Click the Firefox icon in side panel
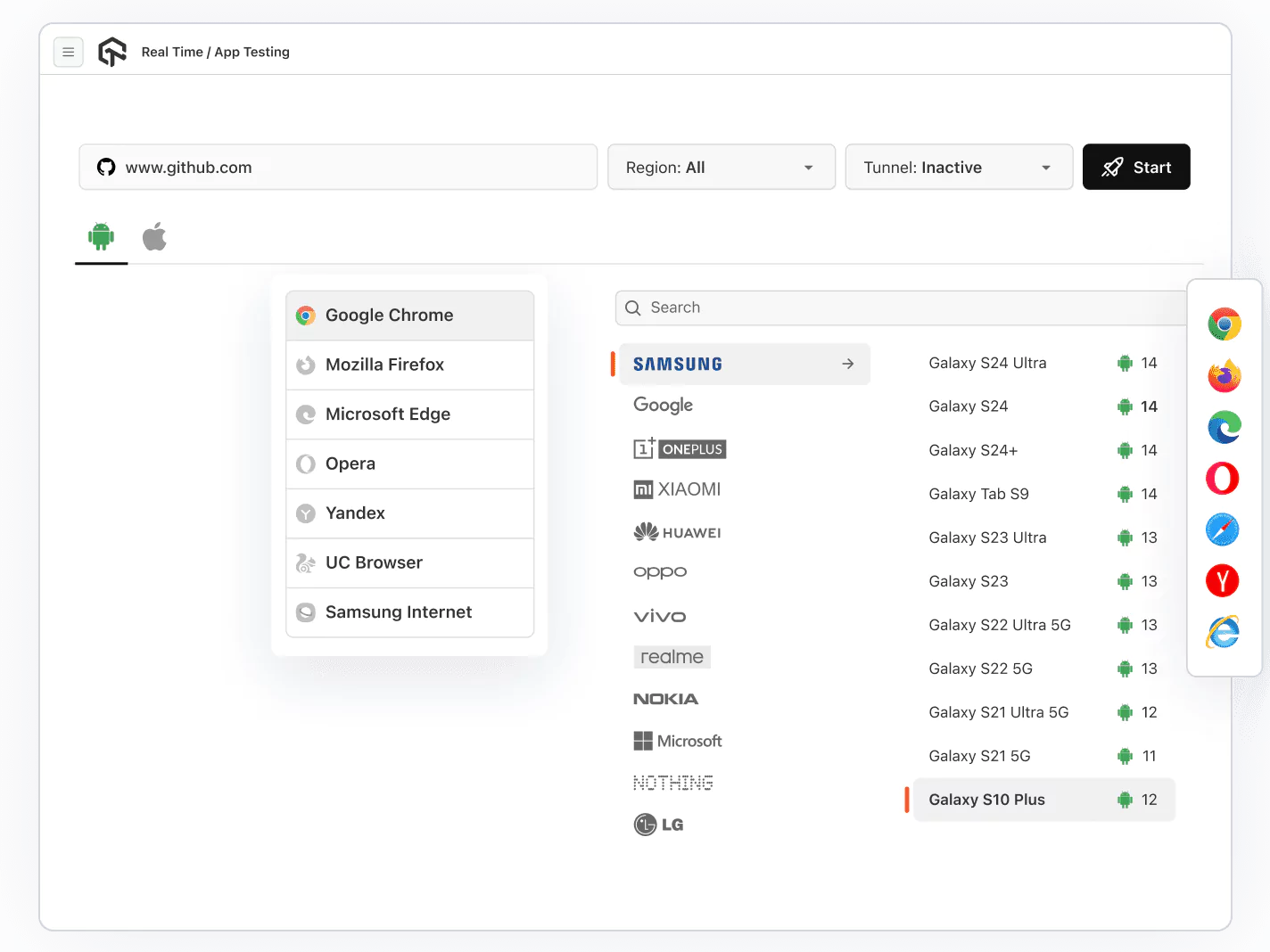The height and width of the screenshot is (952, 1270). pyautogui.click(x=1225, y=375)
